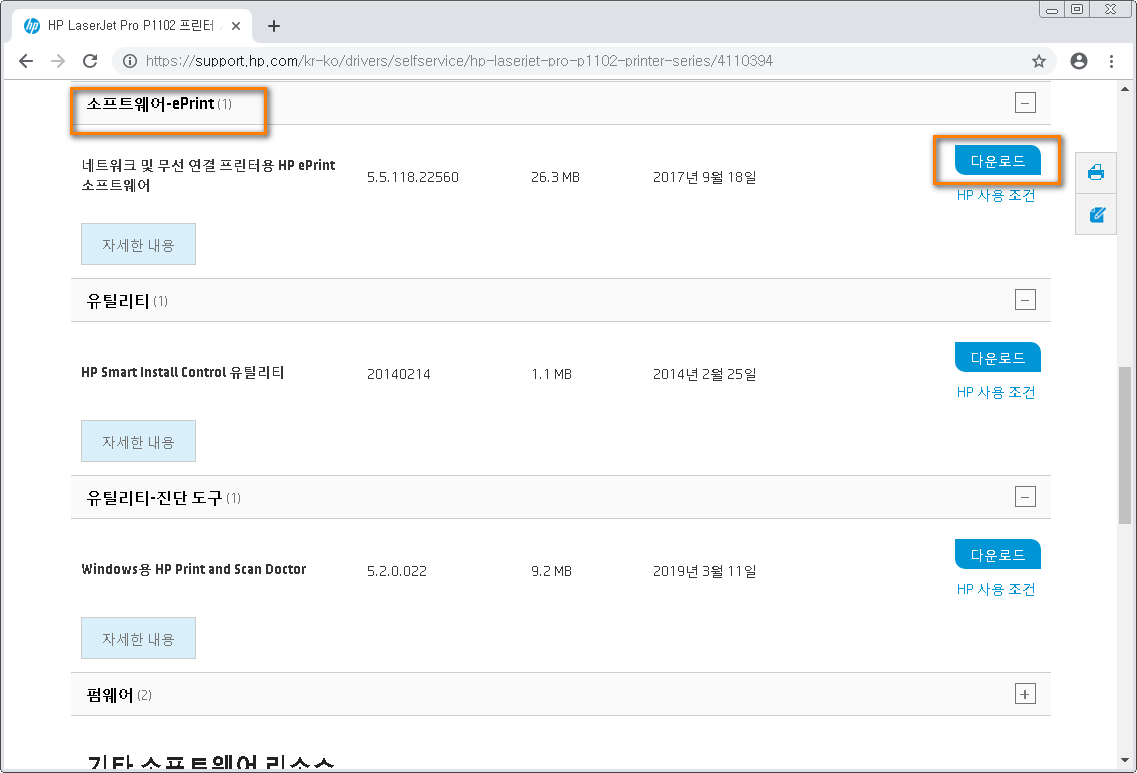The height and width of the screenshot is (773, 1137).
Task: Go back to the previous page
Action: [26, 61]
